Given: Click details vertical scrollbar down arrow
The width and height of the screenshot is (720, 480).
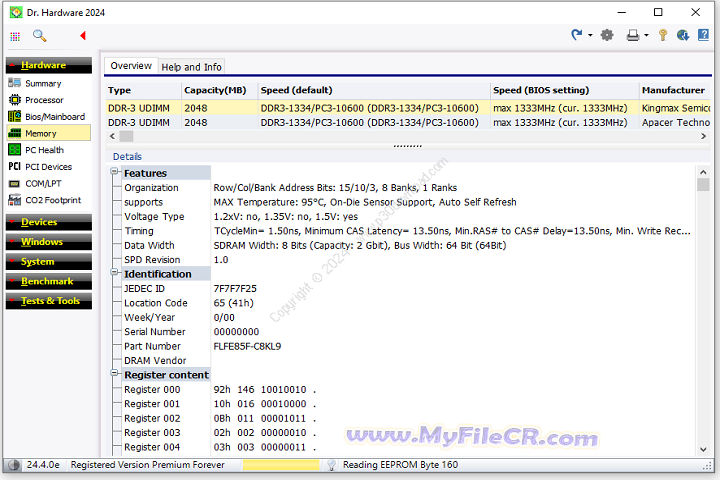Looking at the screenshot, I should [703, 450].
